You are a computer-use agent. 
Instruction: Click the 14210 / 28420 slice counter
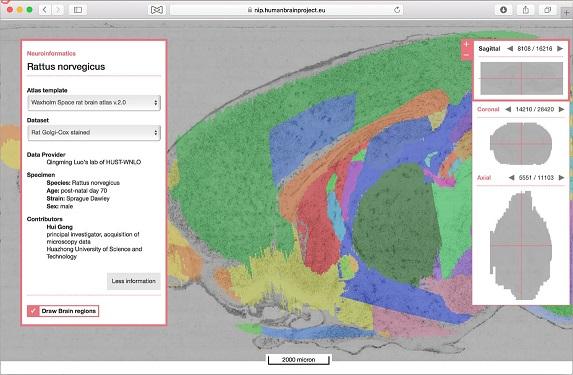(x=535, y=109)
